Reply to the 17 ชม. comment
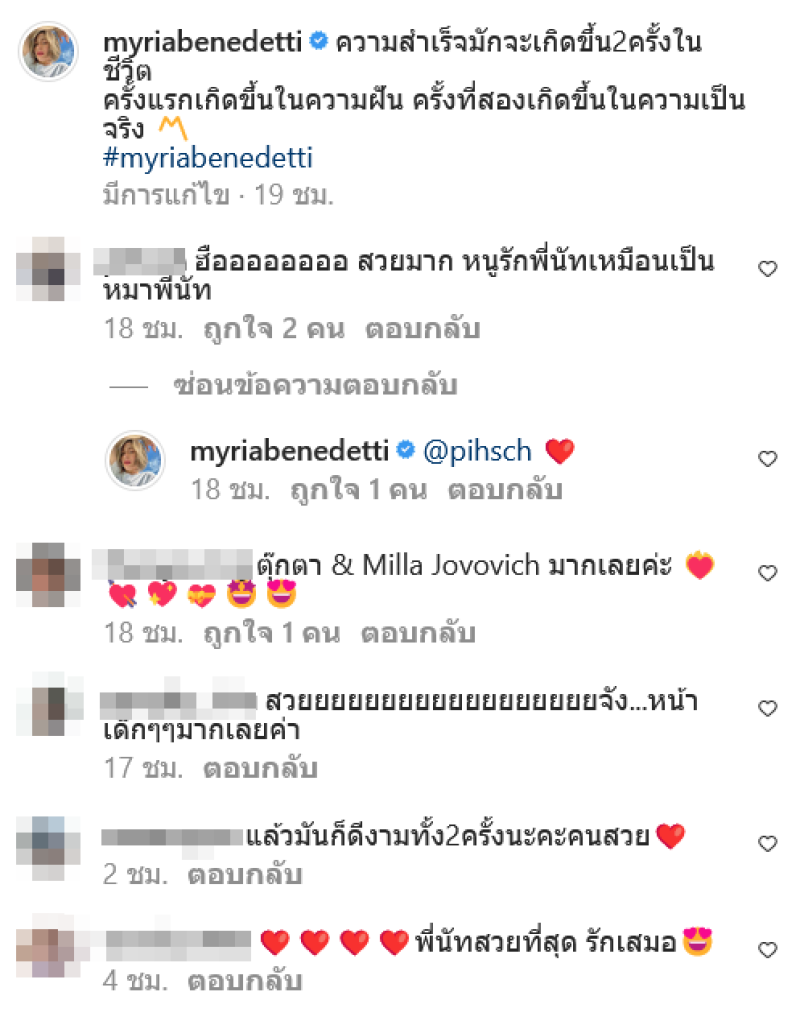 point(261,768)
